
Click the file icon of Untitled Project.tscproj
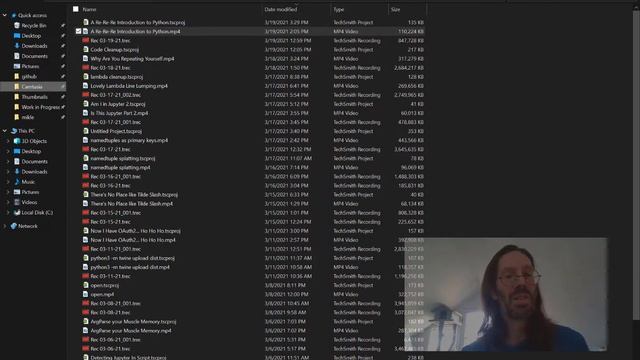tap(85, 131)
